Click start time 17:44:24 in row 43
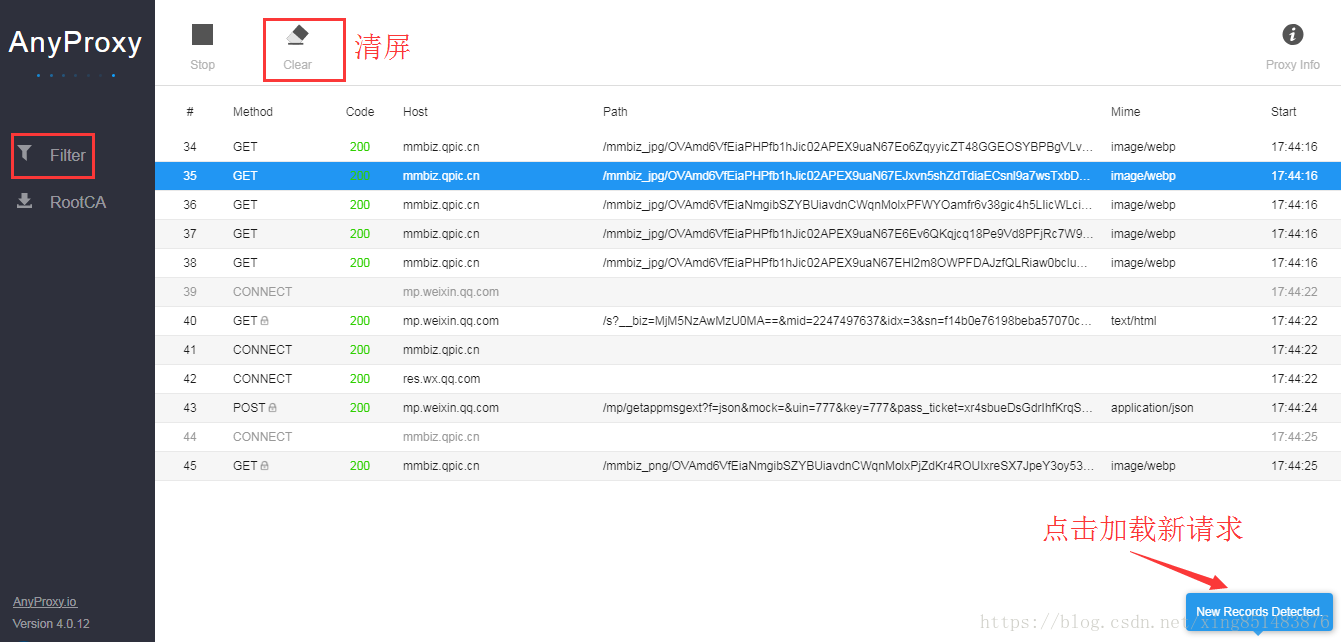This screenshot has height=642, width=1341. 1294,408
